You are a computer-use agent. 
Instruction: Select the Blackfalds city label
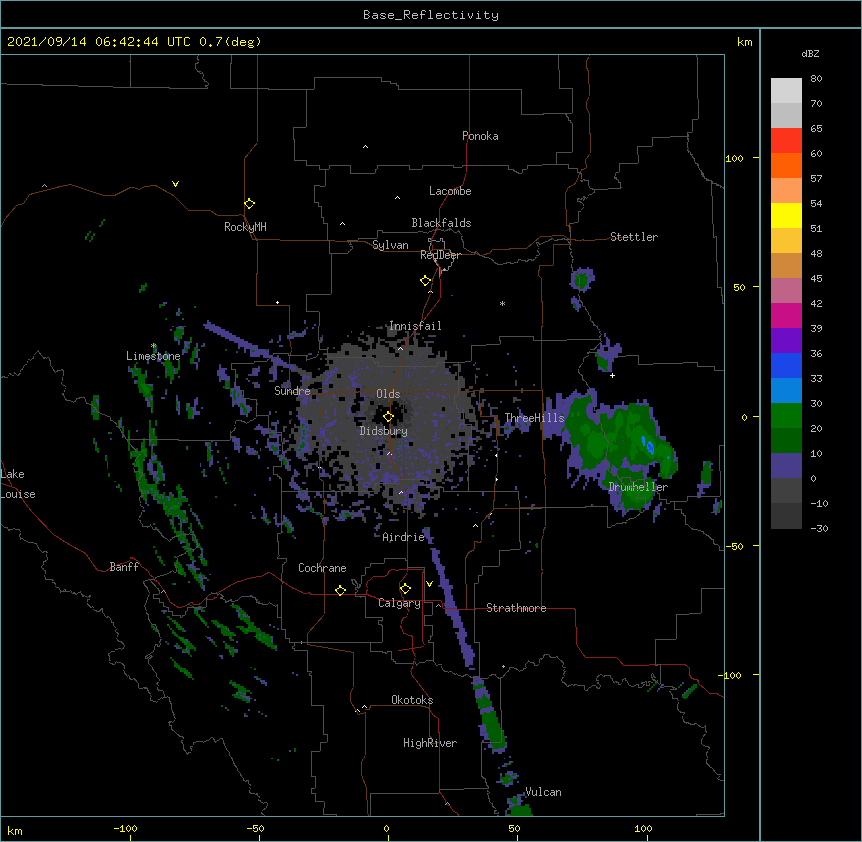pos(441,223)
